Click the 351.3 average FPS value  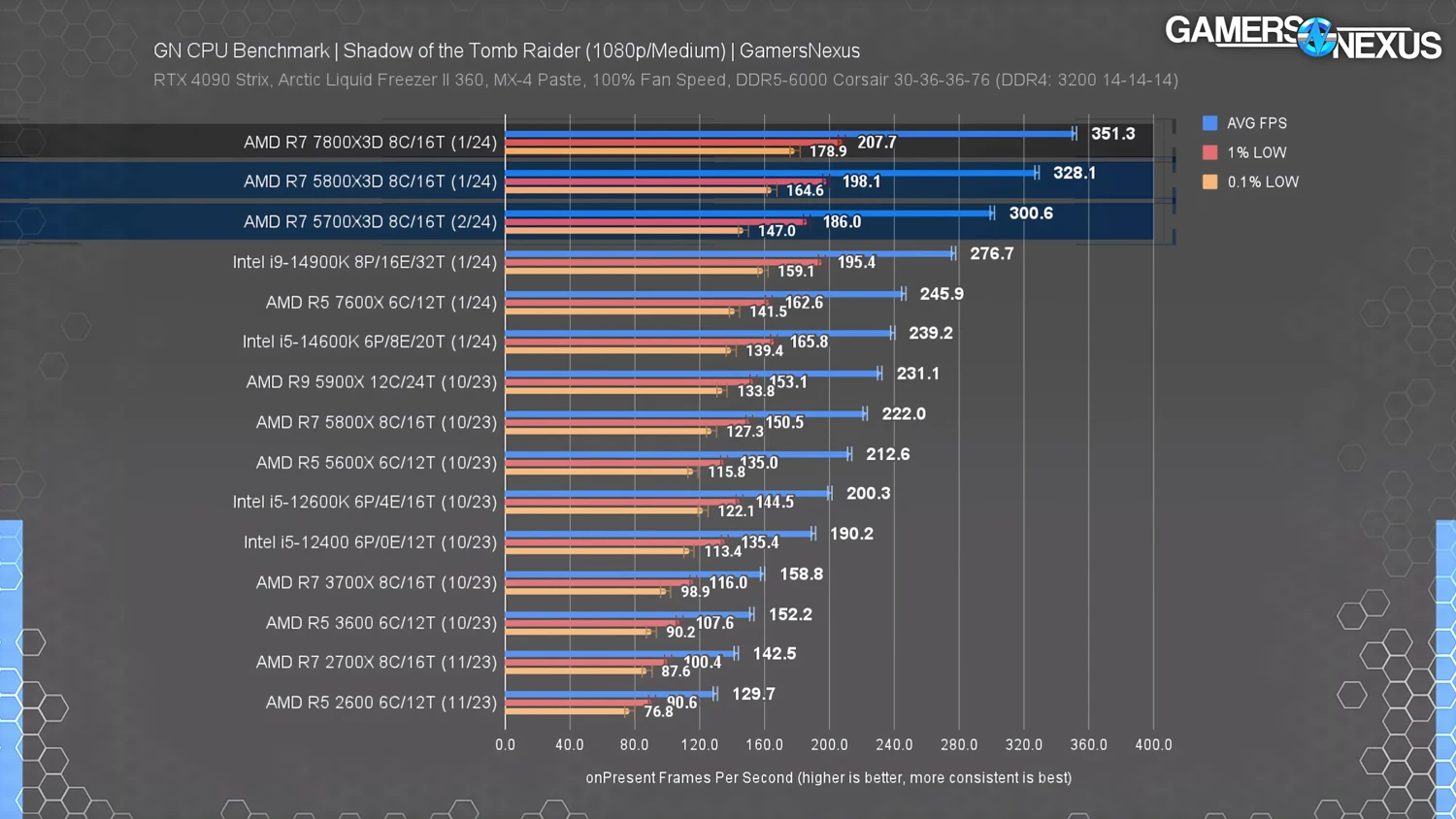[x=1112, y=134]
